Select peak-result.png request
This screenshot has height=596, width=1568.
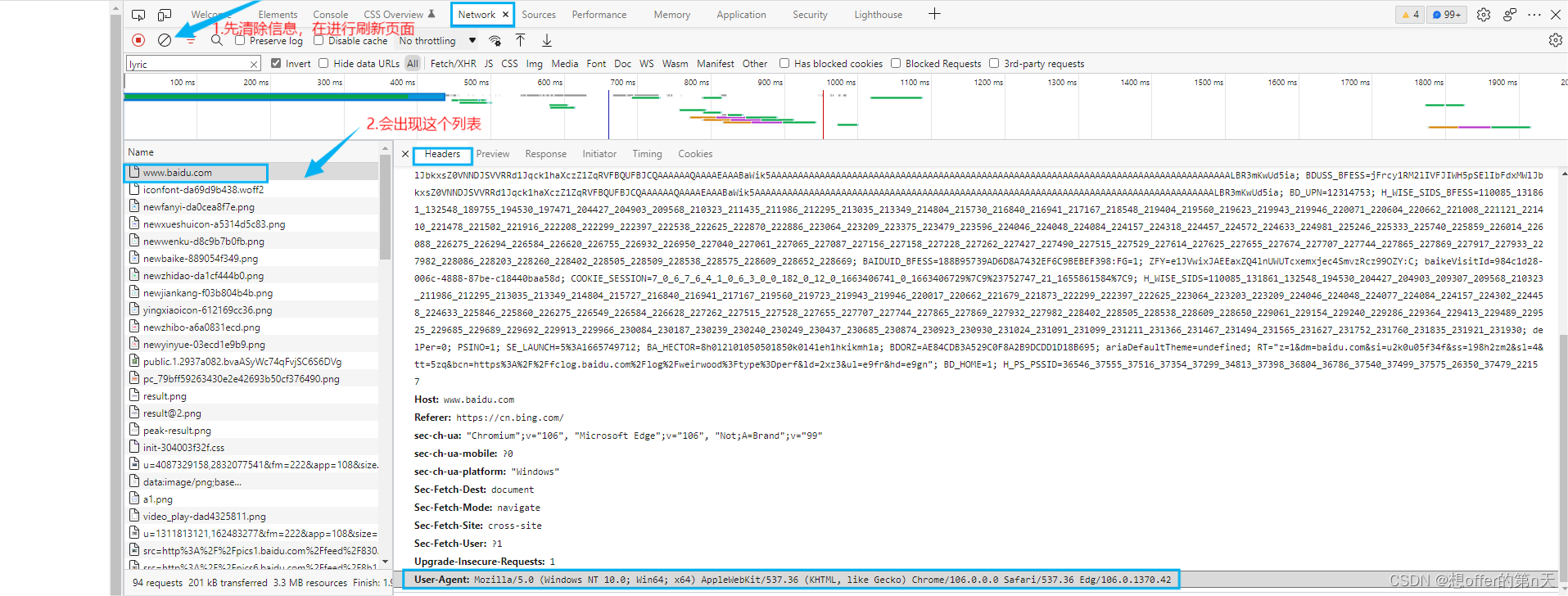251,430
